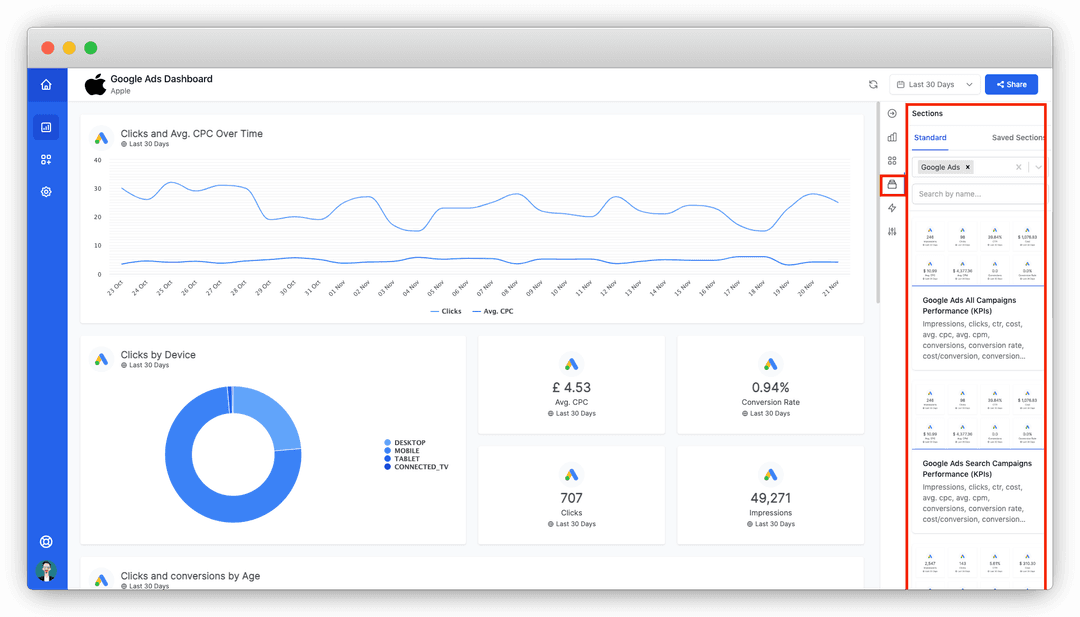Screen dimensions: 1080x617
Task: Open the lightning bolt icon in right toolbar
Action: (x=892, y=208)
